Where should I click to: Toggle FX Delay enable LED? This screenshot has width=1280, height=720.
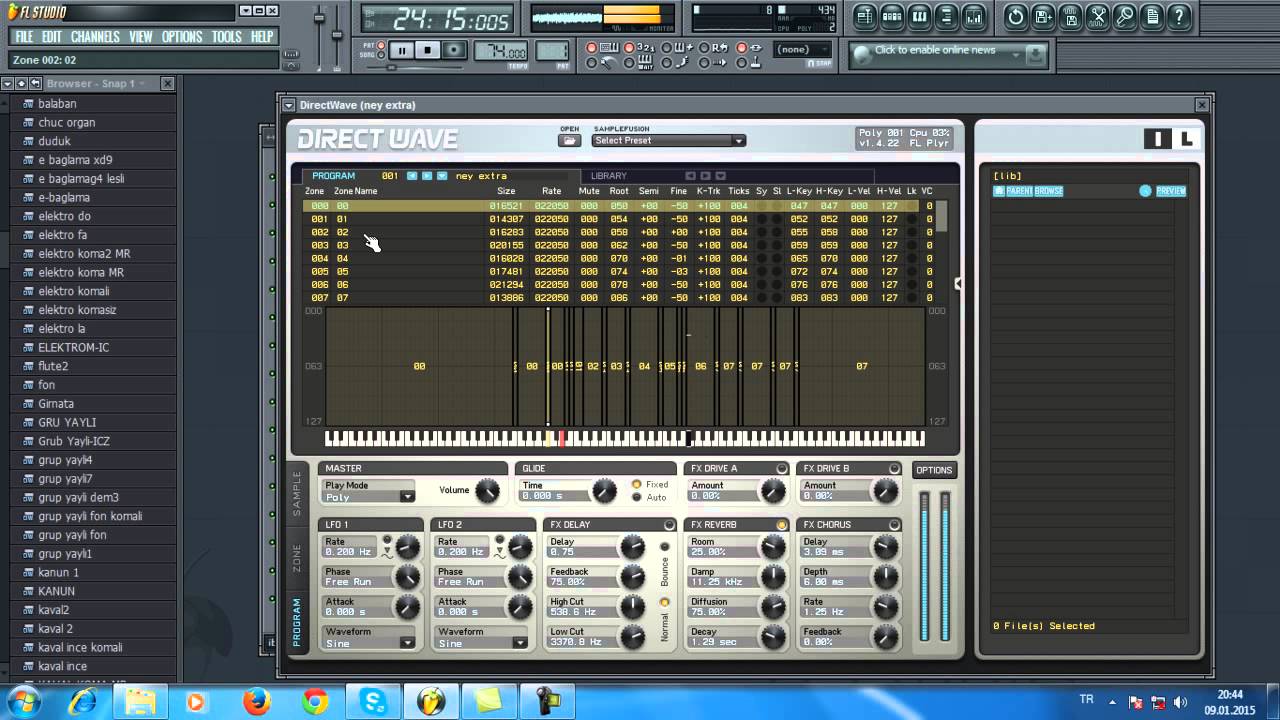(669, 524)
